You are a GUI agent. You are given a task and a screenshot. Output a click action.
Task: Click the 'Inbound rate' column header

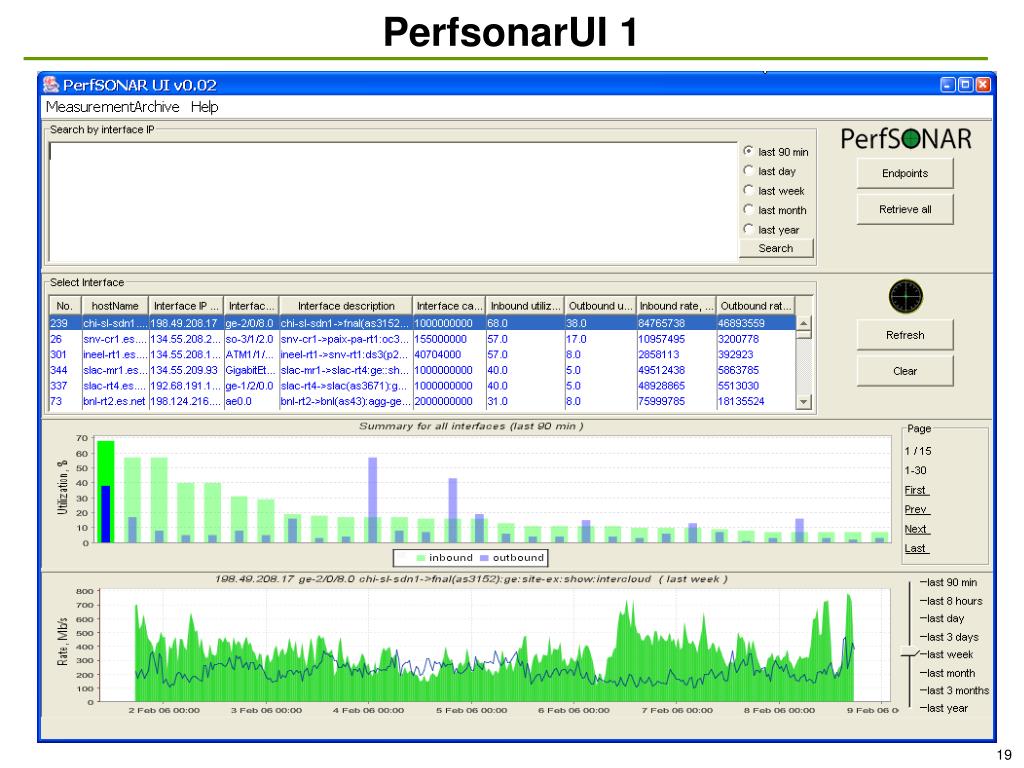tap(676, 306)
